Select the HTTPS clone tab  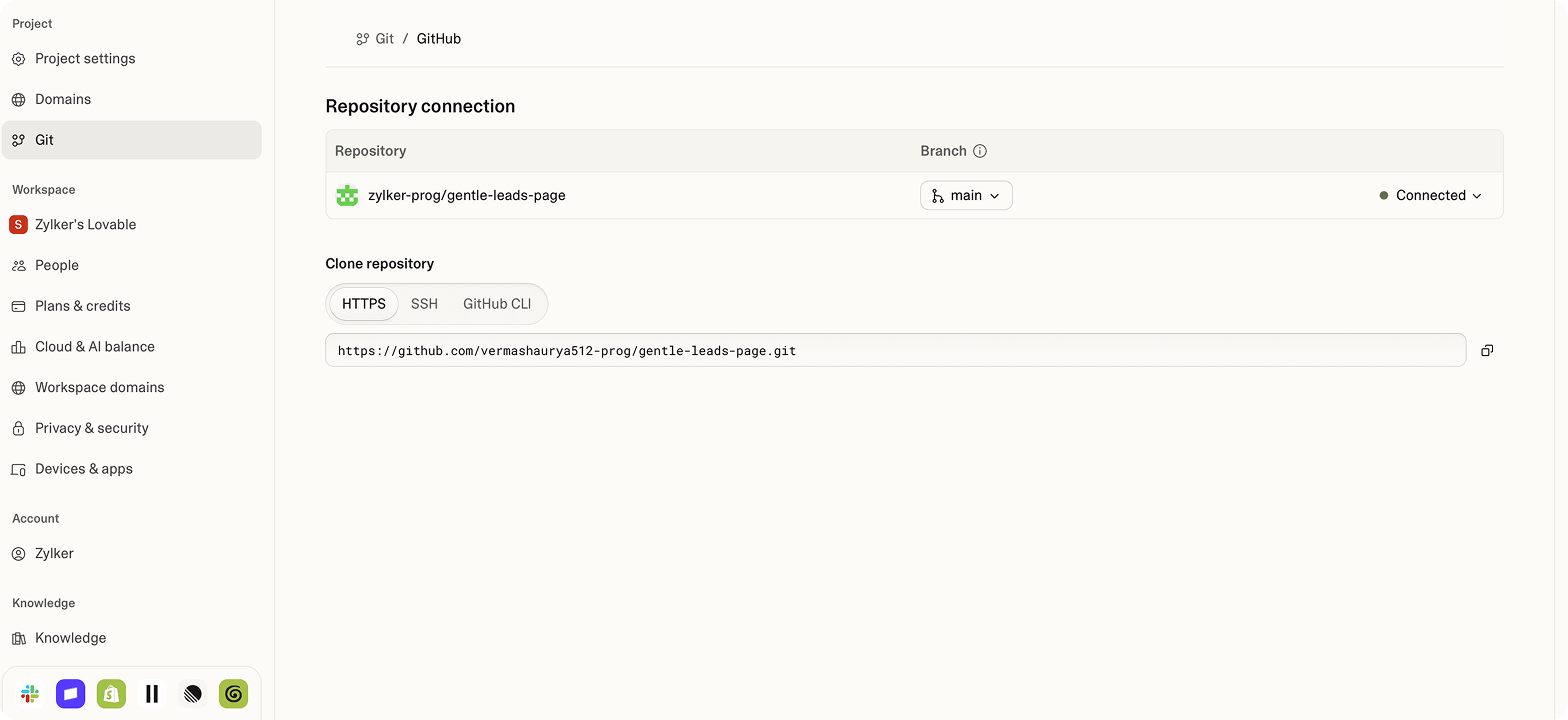coord(364,304)
